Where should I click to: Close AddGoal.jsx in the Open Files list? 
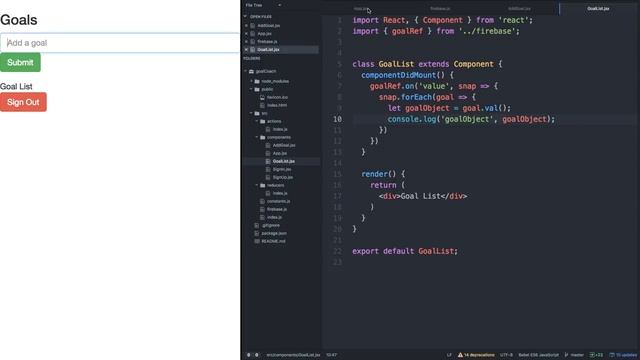[x=246, y=26]
